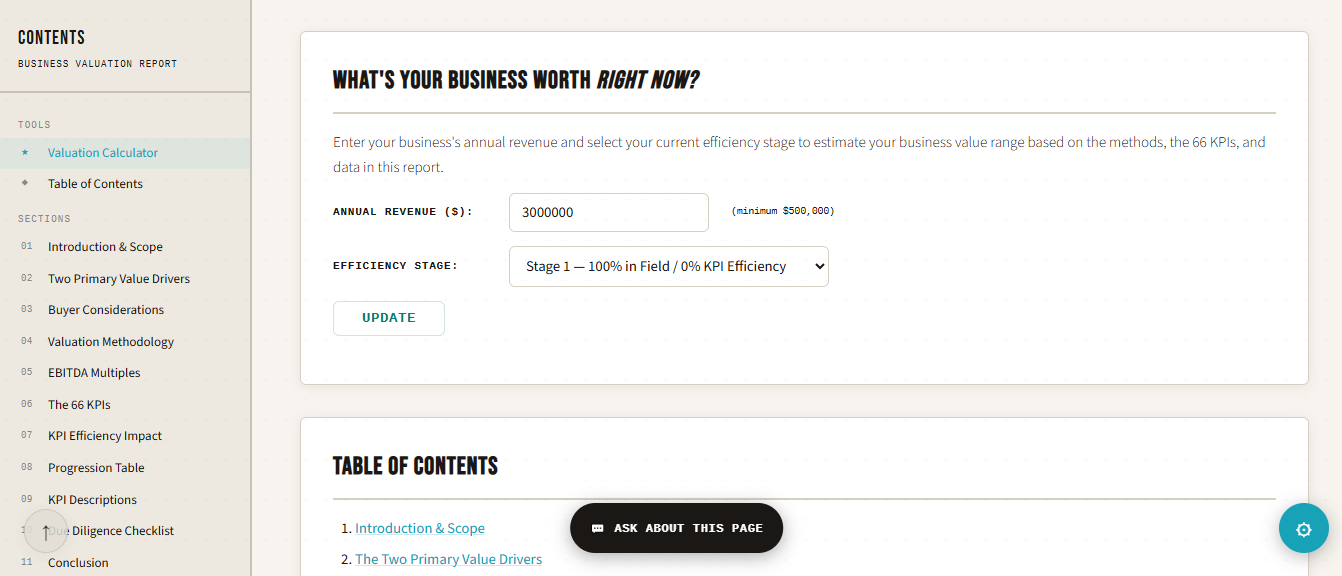1342x576 pixels.
Task: Select Progression Table in sidebar
Action: pos(96,468)
